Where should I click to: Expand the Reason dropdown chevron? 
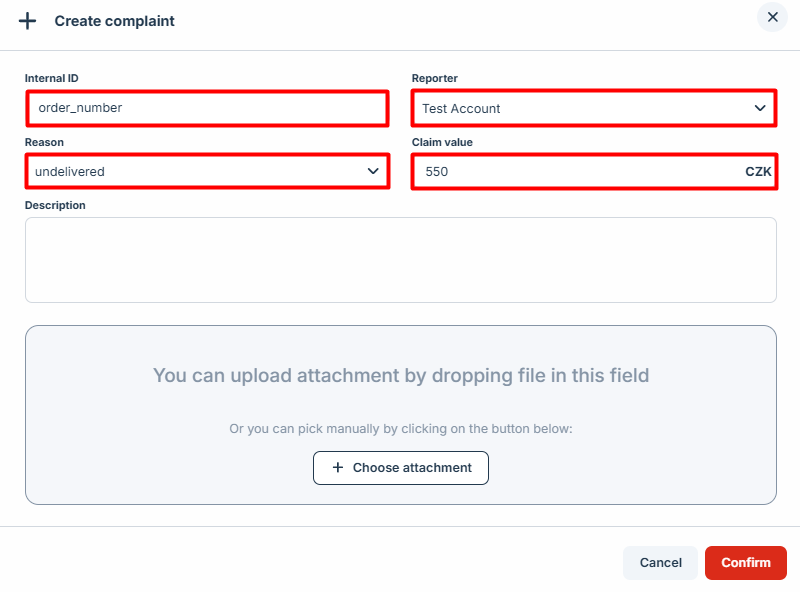[x=373, y=171]
